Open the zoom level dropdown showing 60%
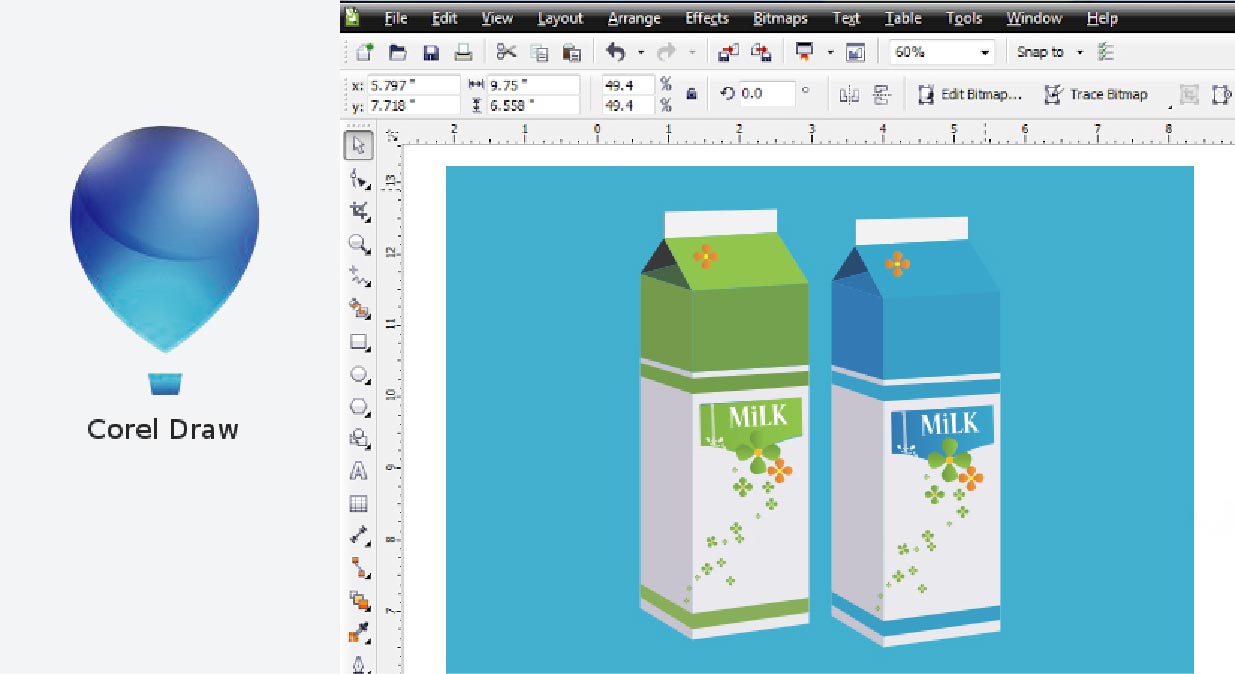This screenshot has height=674, width=1235. tap(984, 51)
